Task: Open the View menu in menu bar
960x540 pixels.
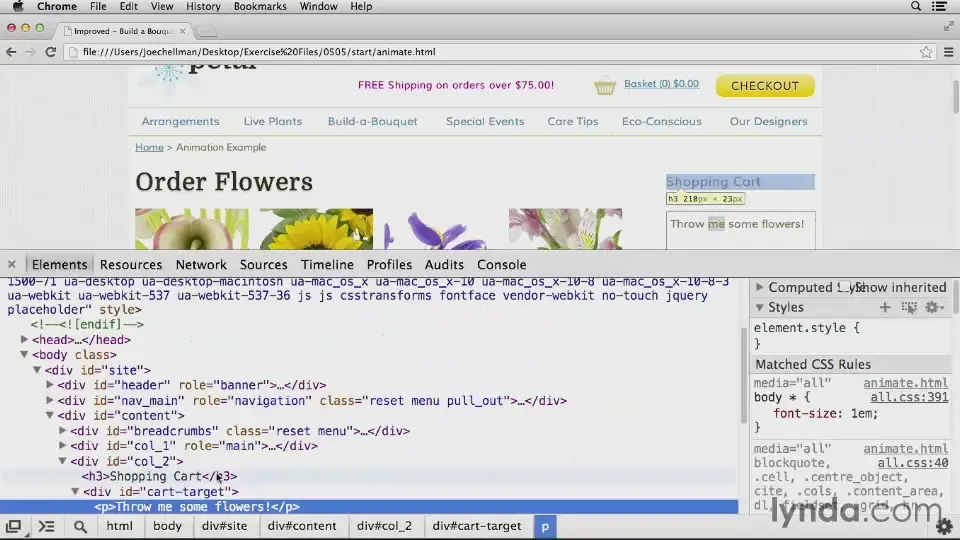Action: pos(162,6)
